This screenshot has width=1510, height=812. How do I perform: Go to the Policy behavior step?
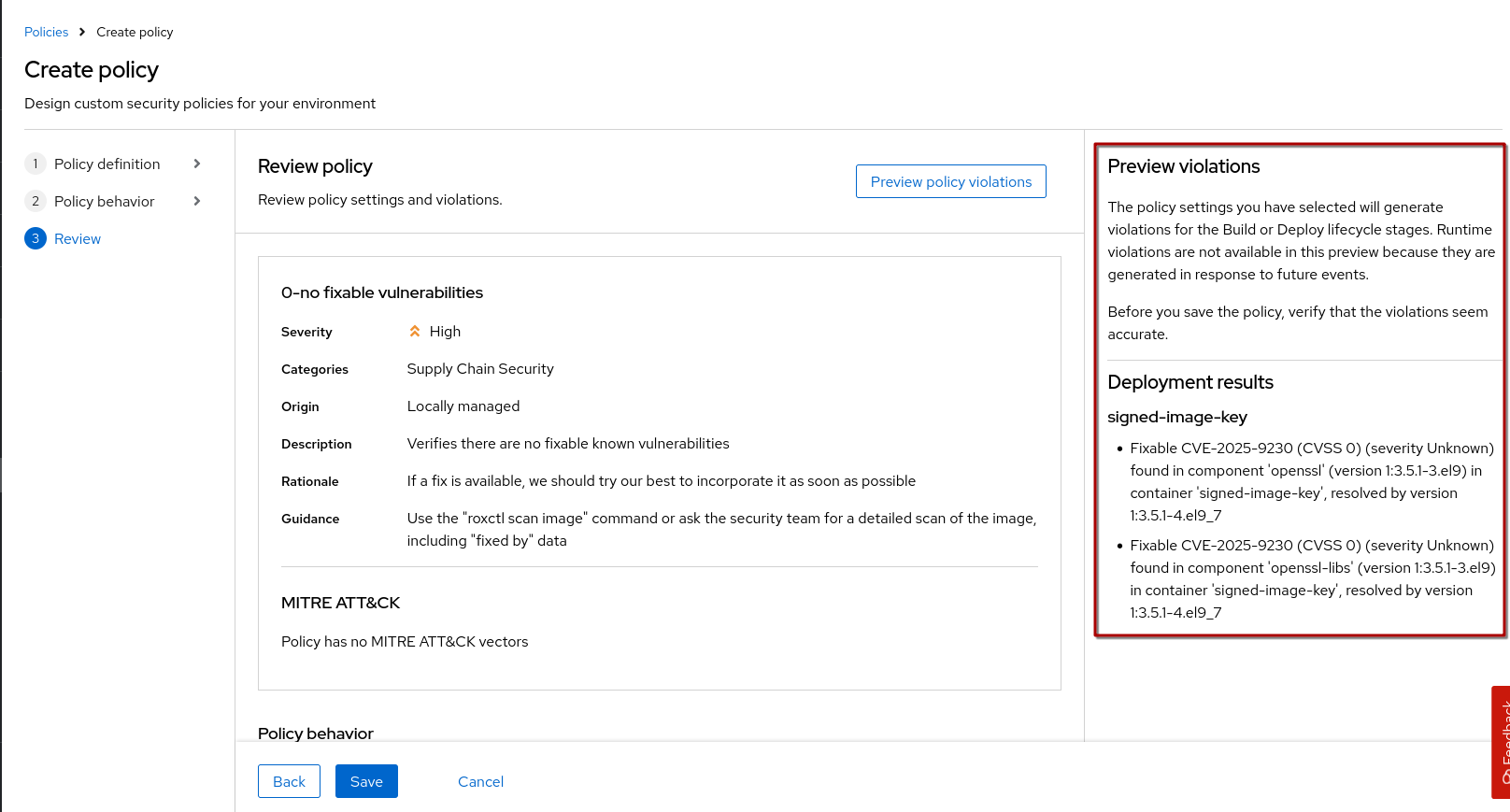pyautogui.click(x=104, y=202)
